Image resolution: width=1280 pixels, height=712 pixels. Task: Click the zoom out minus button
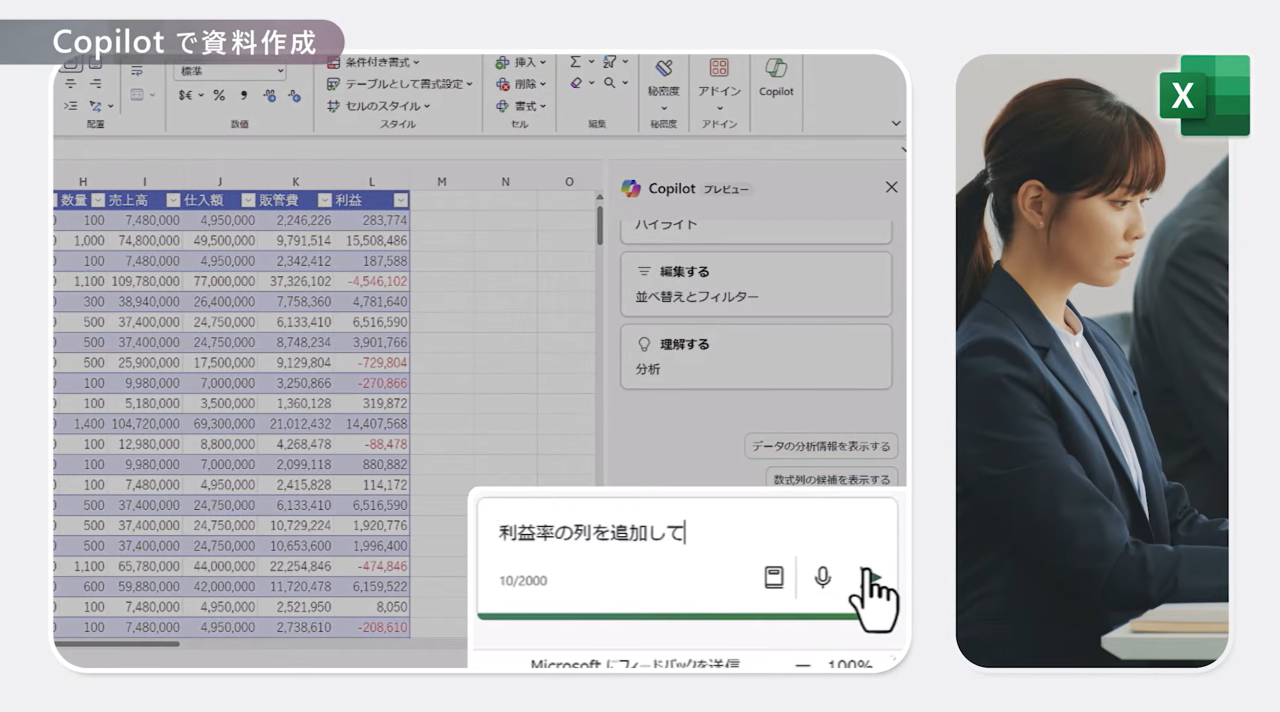[x=802, y=664]
